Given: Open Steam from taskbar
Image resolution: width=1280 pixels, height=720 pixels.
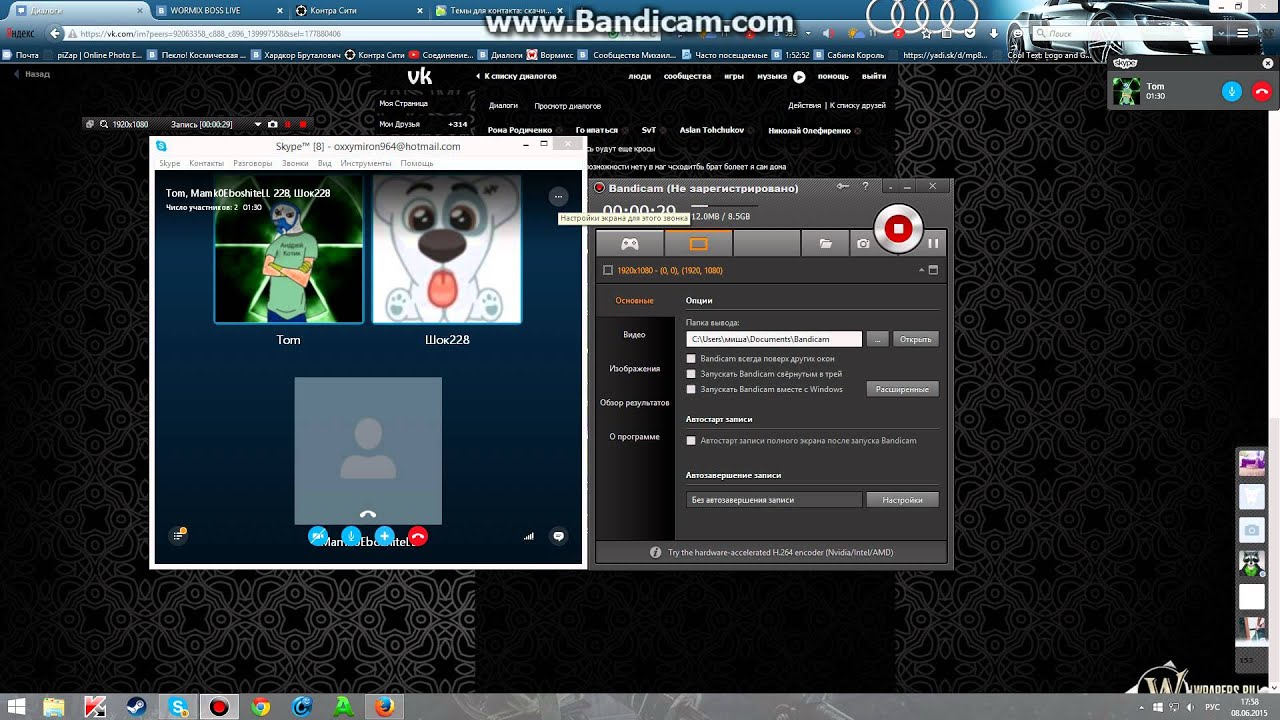Looking at the screenshot, I should pyautogui.click(x=136, y=707).
